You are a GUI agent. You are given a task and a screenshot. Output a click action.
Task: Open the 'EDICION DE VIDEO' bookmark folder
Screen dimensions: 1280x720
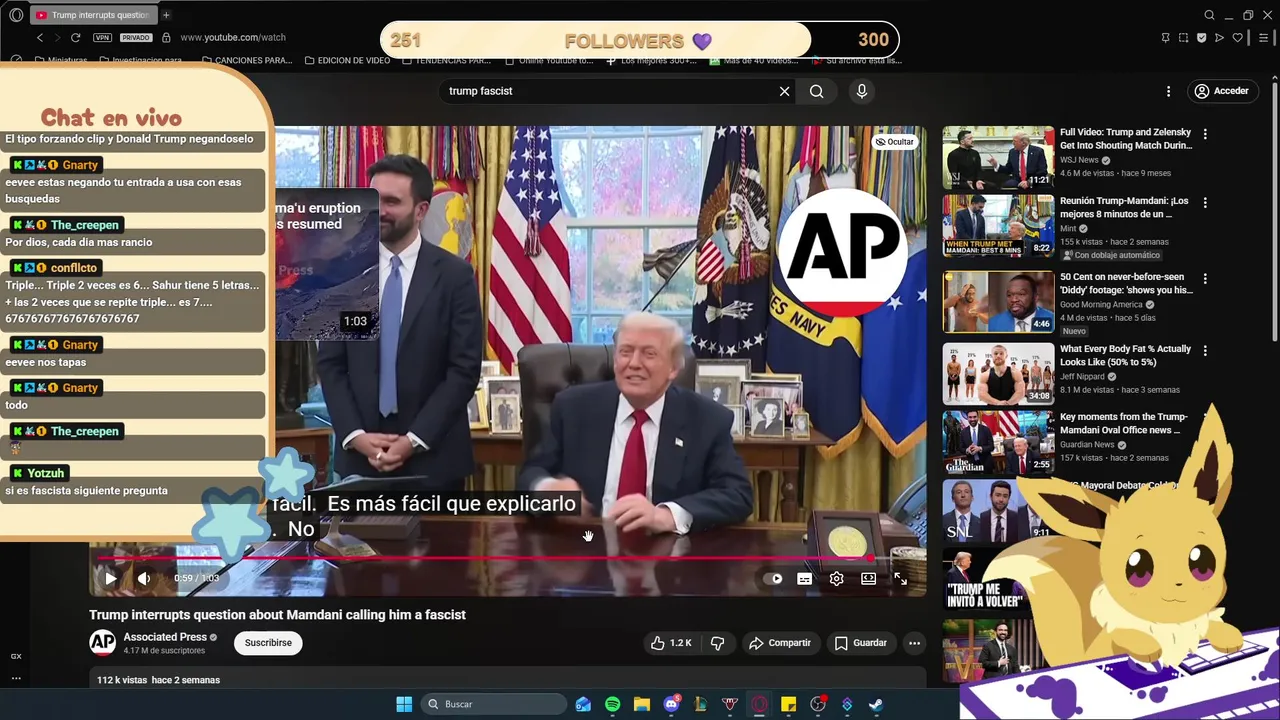[347, 60]
